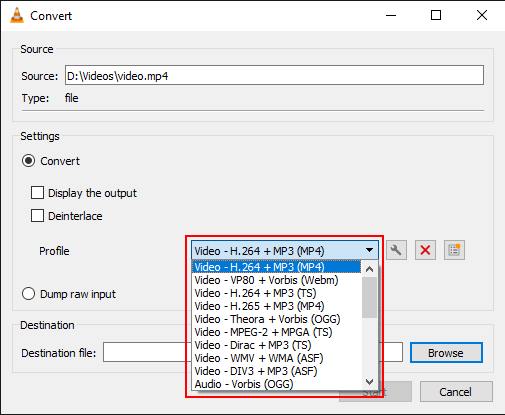Pick Video - DIV3 + MP3 (ASF)
This screenshot has height=415, width=505.
pyautogui.click(x=276, y=371)
